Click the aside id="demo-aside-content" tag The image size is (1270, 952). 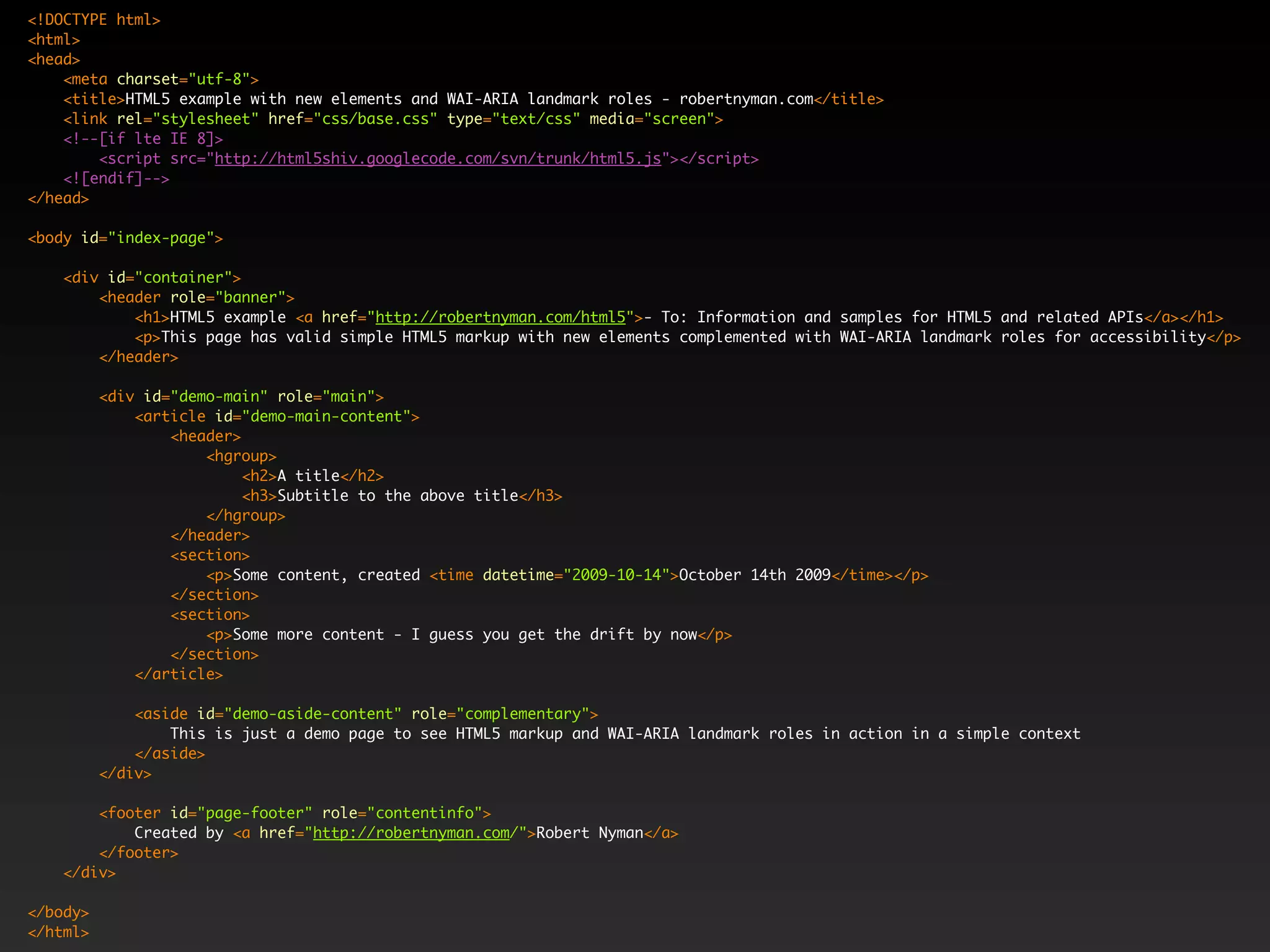(366, 714)
